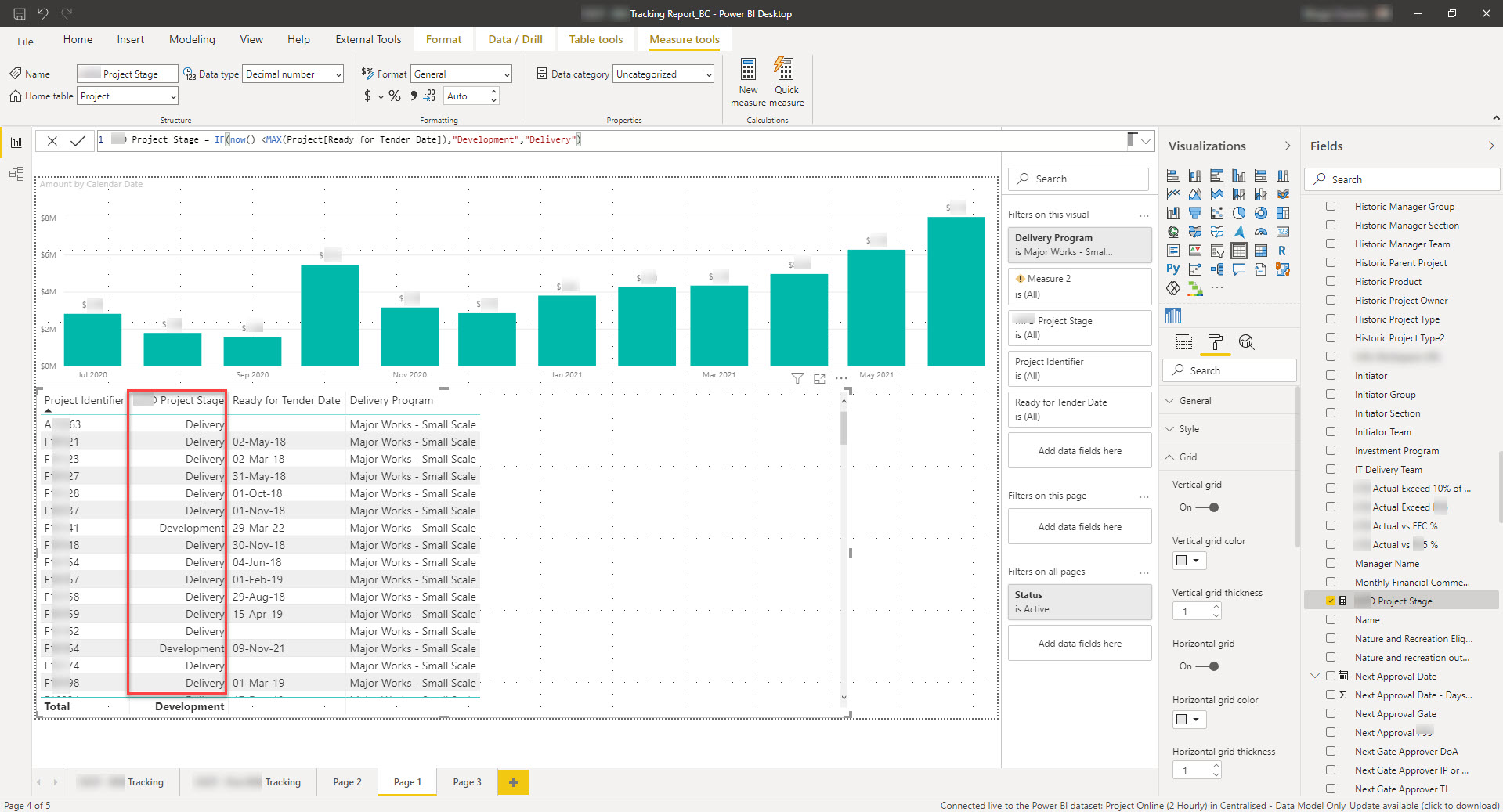
Task: Open Horizontal grid color picker
Action: click(x=1189, y=719)
